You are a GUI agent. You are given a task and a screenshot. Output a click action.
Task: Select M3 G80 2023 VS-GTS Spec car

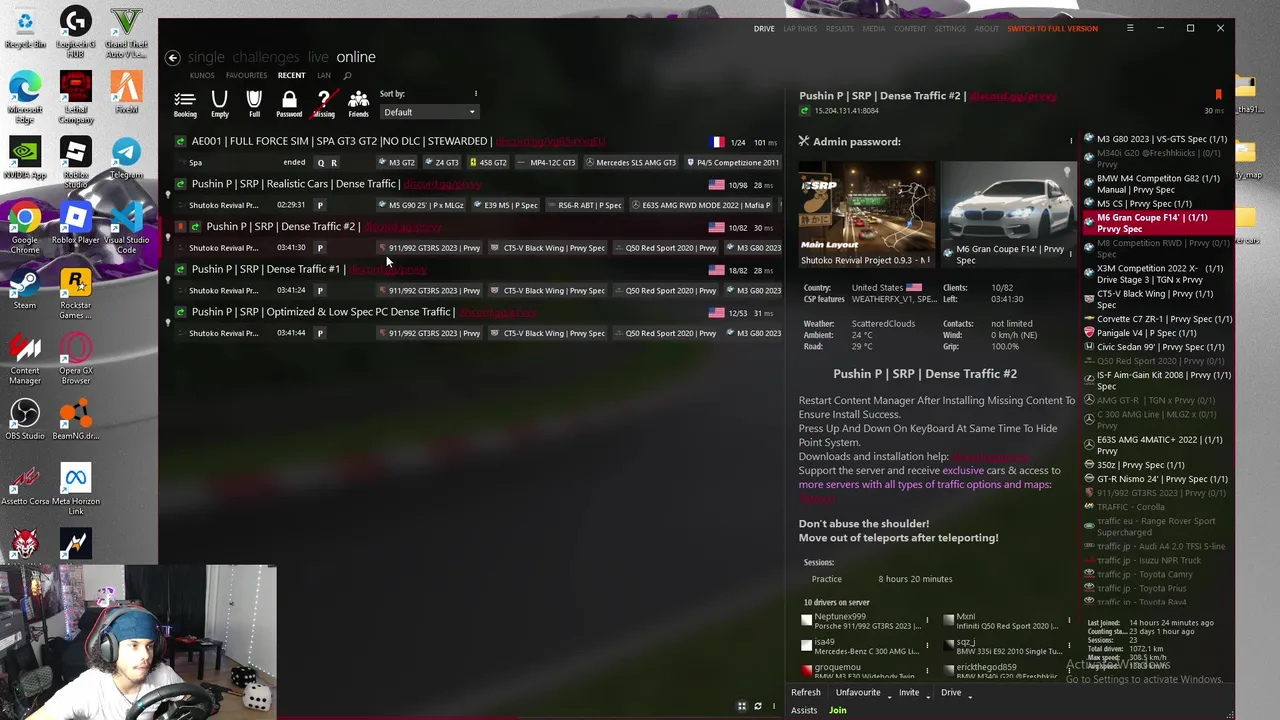(x=1157, y=139)
